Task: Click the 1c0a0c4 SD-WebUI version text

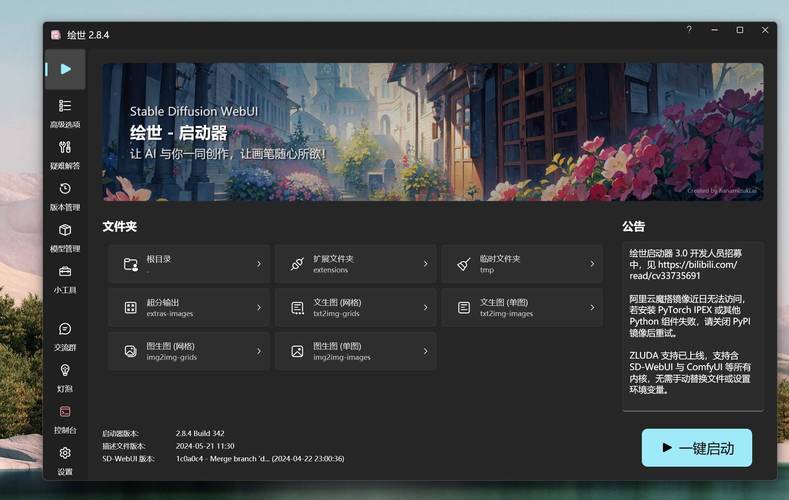Action: [x=260, y=459]
